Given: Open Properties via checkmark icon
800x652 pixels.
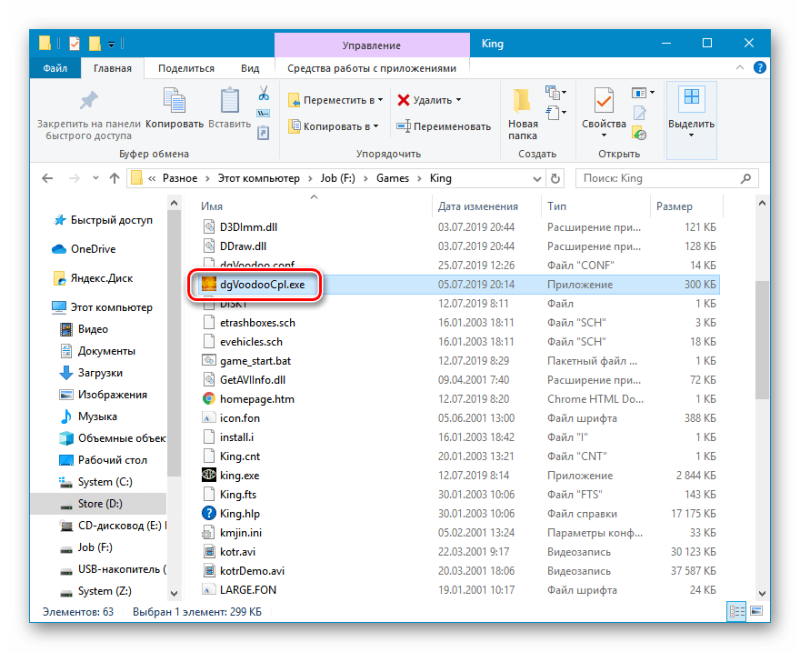Looking at the screenshot, I should [604, 100].
